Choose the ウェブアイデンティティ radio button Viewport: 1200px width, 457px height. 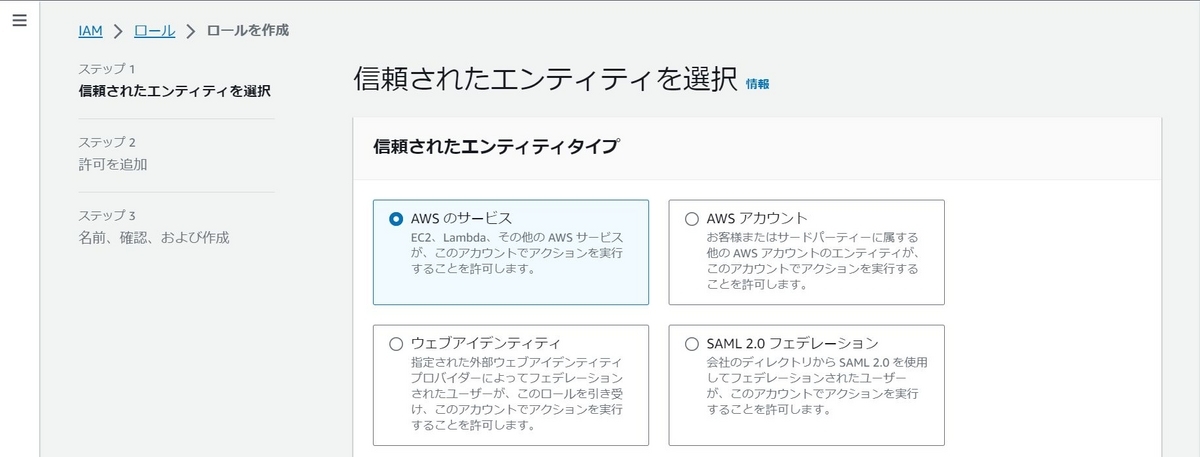click(x=396, y=343)
